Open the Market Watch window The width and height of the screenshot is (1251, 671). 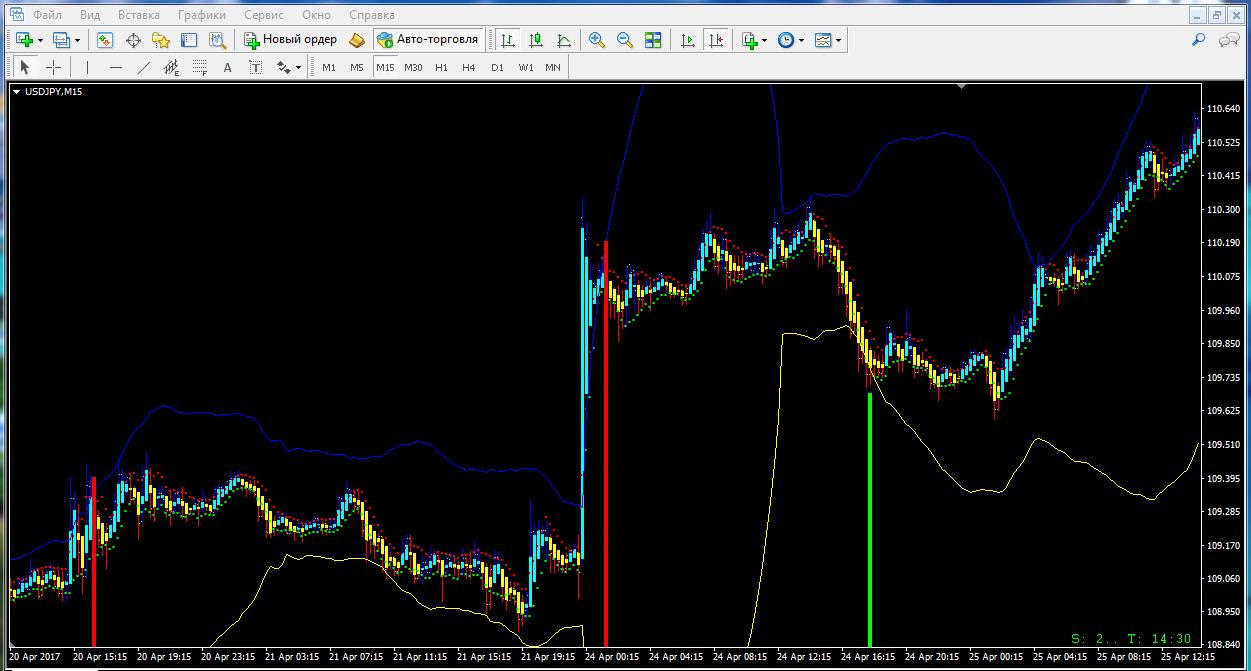(105, 40)
